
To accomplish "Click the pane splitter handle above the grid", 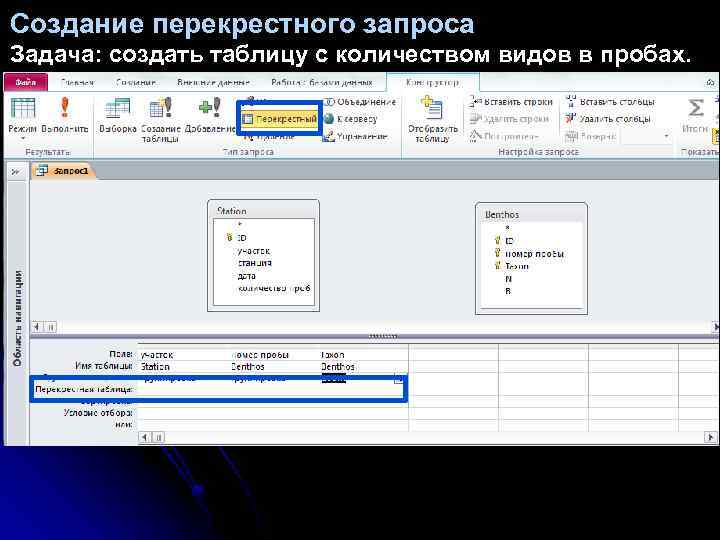I will point(383,337).
